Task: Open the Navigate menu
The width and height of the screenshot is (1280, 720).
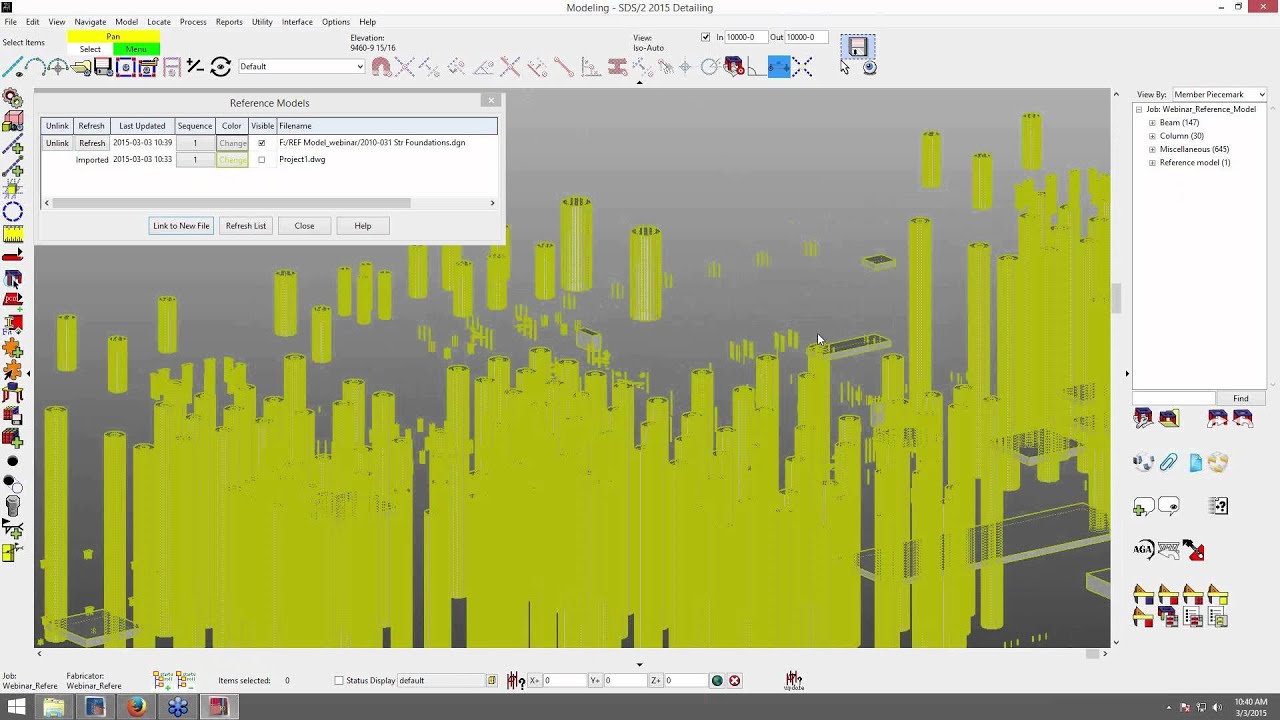Action: pos(90,22)
